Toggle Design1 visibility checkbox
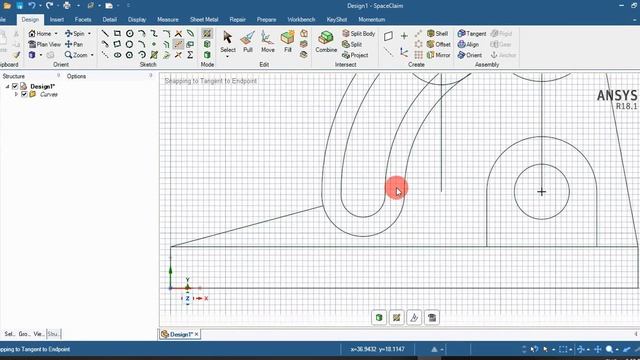The image size is (640, 360). (x=15, y=86)
